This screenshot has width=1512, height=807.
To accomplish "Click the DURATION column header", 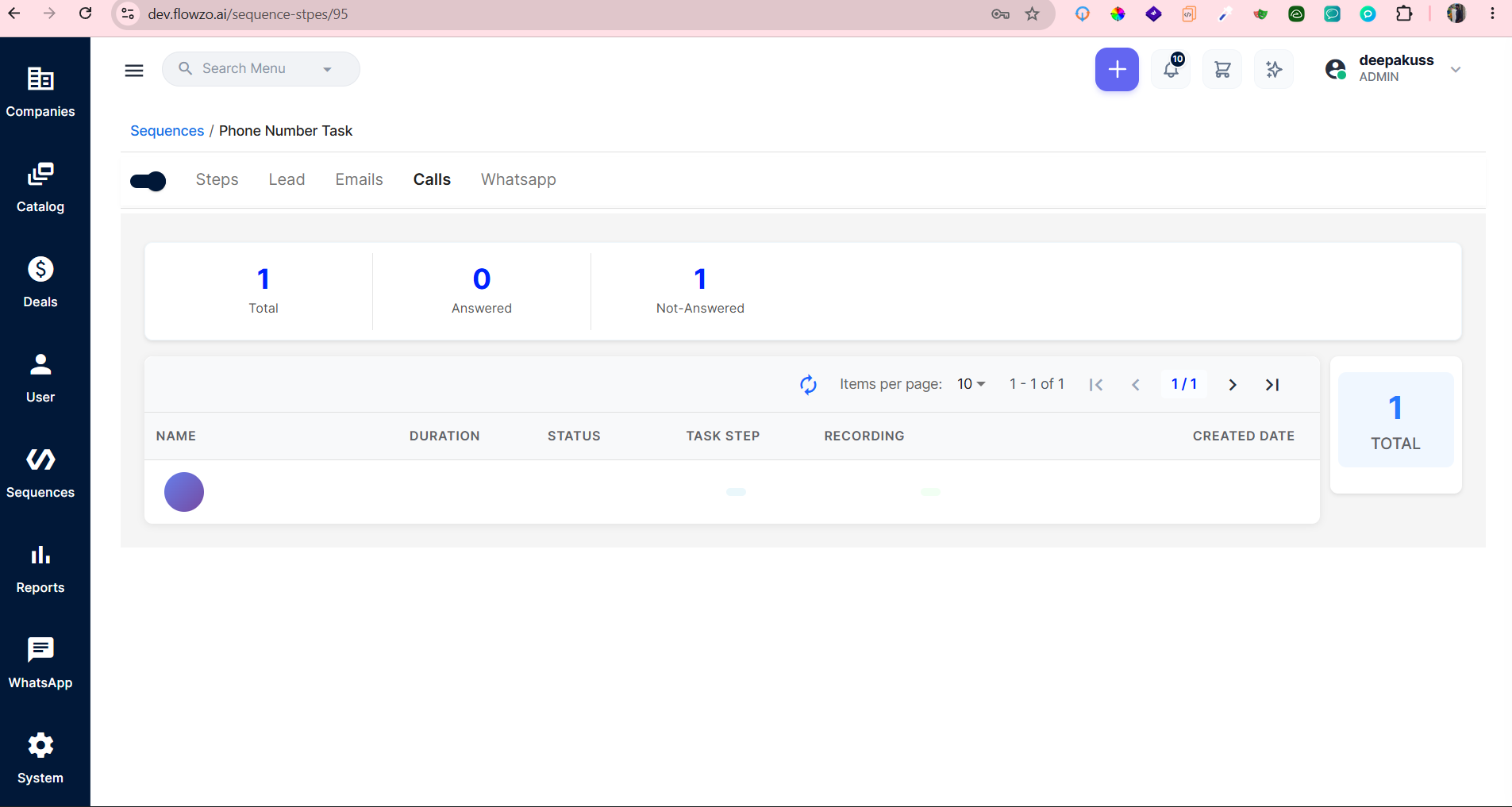I will [444, 436].
